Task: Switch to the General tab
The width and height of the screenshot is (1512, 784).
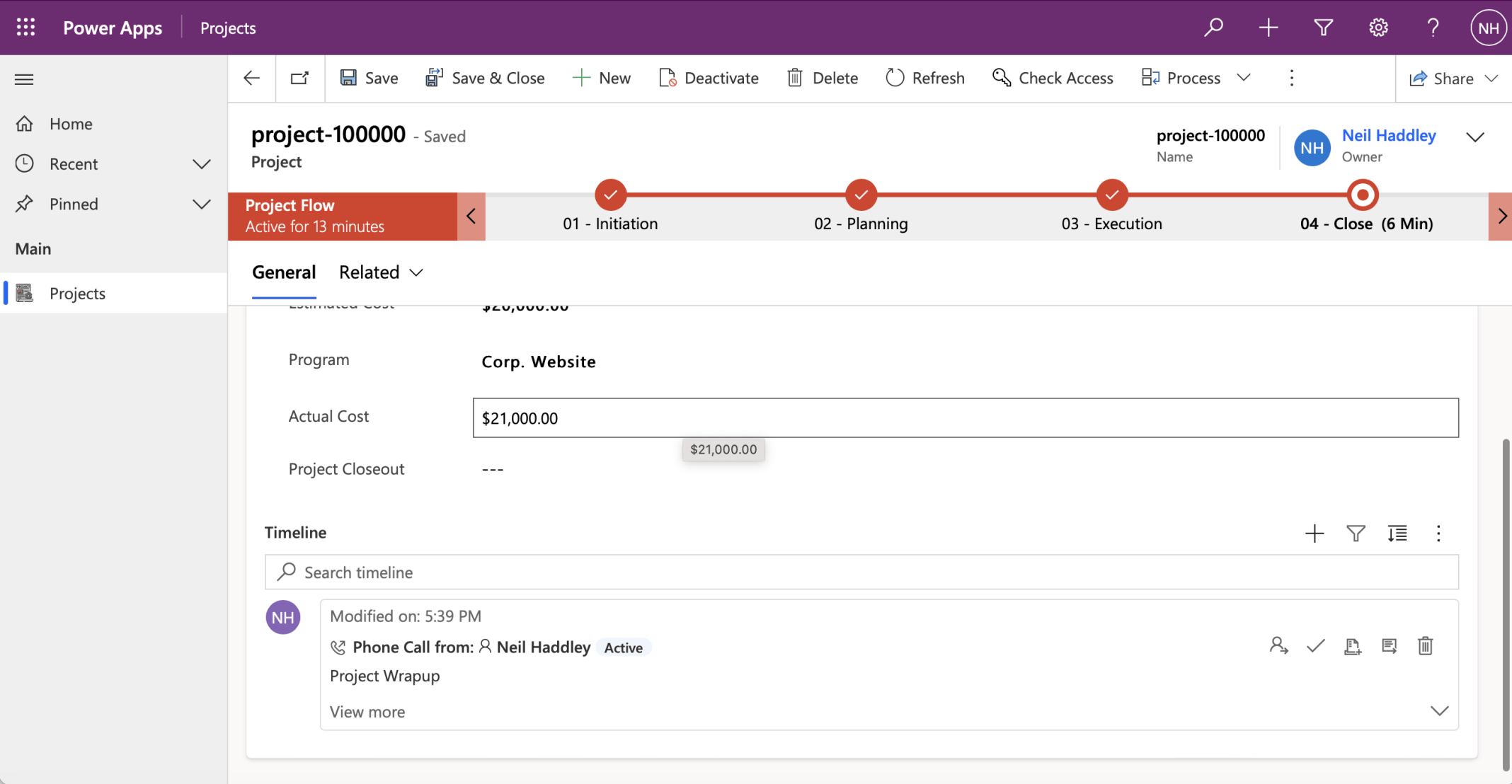Action: (284, 272)
